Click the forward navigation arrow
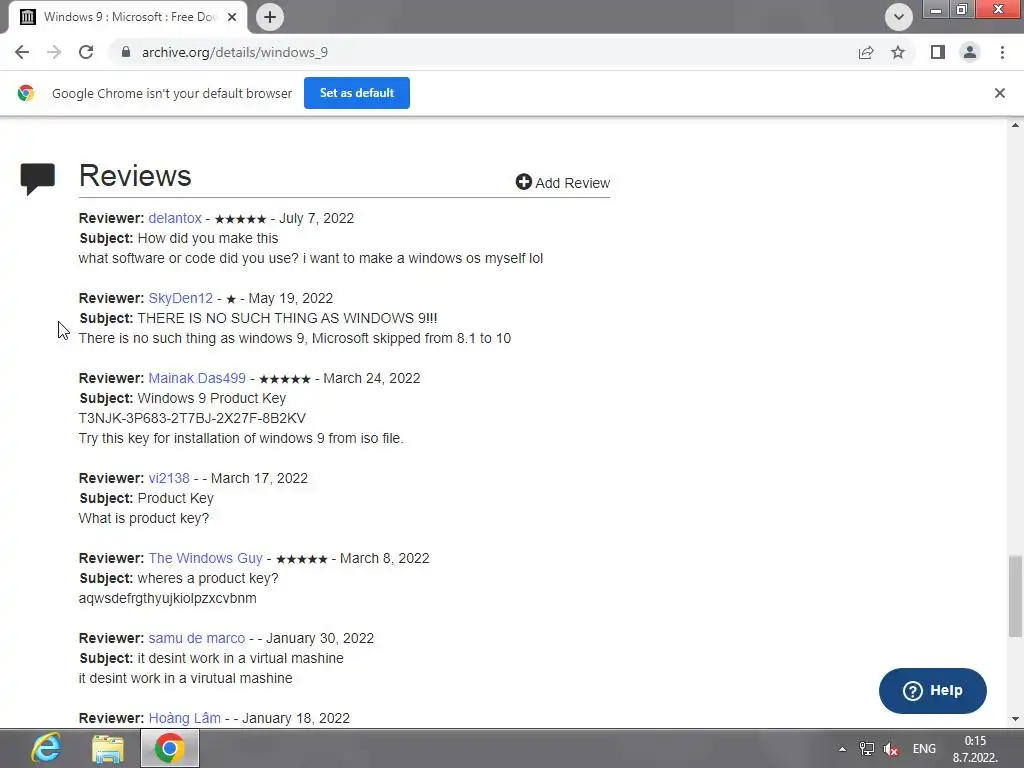Viewport: 1024px width, 768px height. tap(54, 52)
